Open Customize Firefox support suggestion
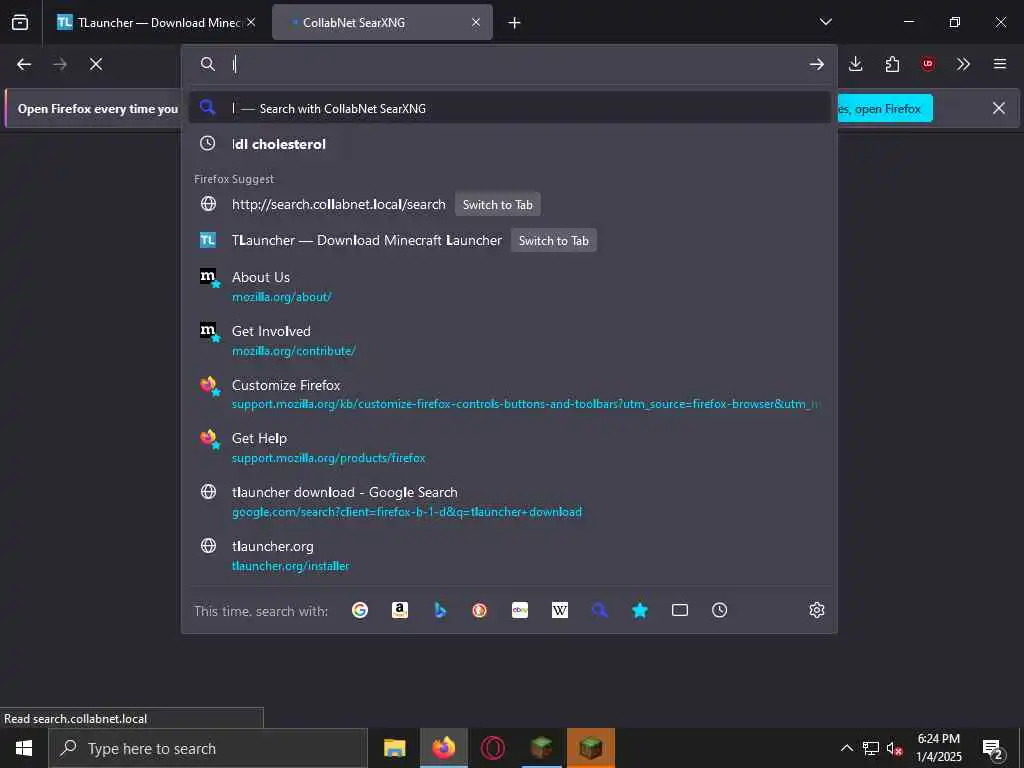 (x=509, y=394)
